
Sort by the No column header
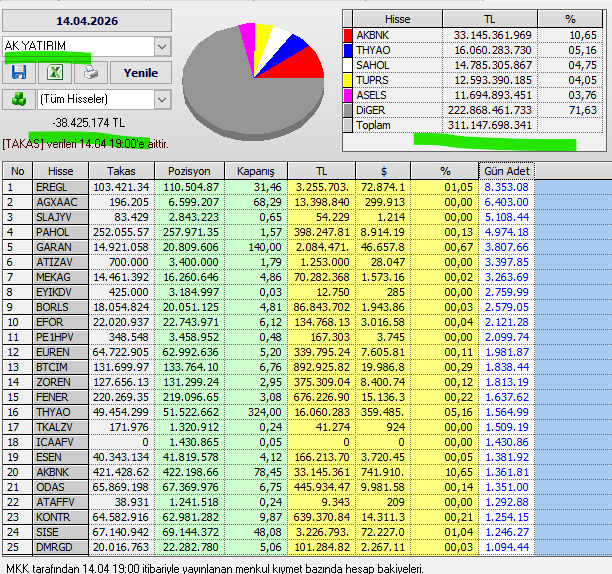coord(18,171)
